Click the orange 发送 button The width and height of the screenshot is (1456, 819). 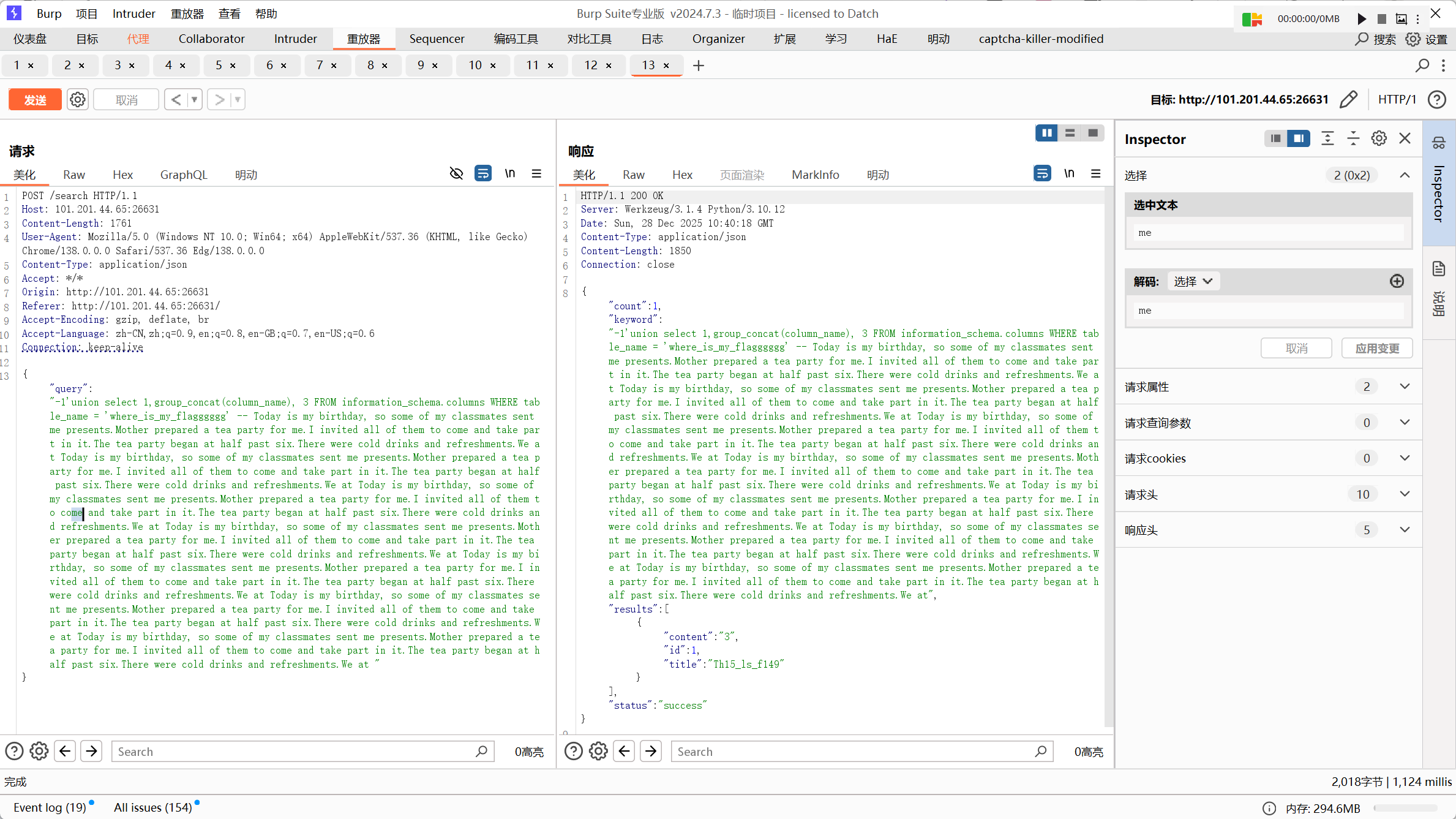point(35,99)
